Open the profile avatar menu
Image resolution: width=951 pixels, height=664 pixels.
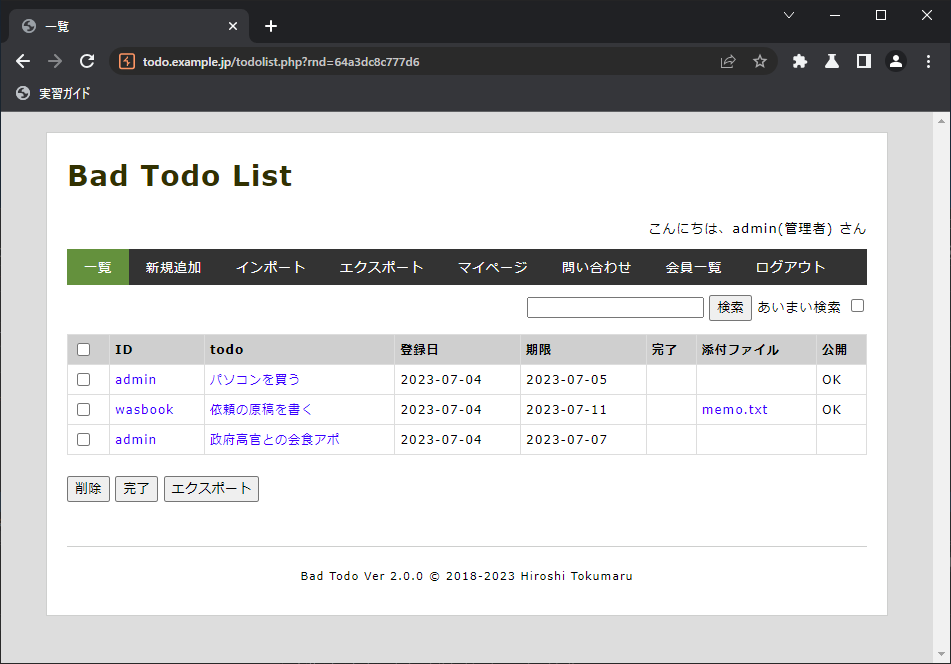(x=896, y=61)
